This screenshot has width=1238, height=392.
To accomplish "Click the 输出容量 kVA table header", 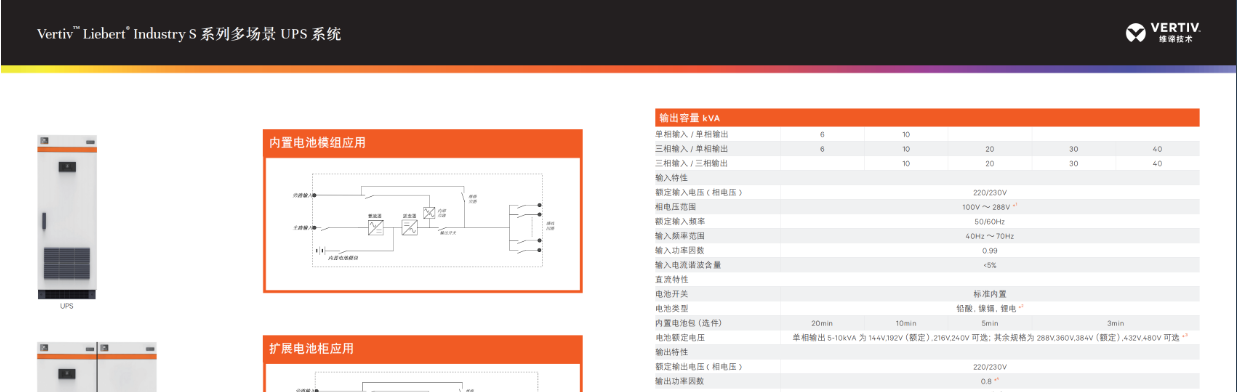I will [927, 117].
